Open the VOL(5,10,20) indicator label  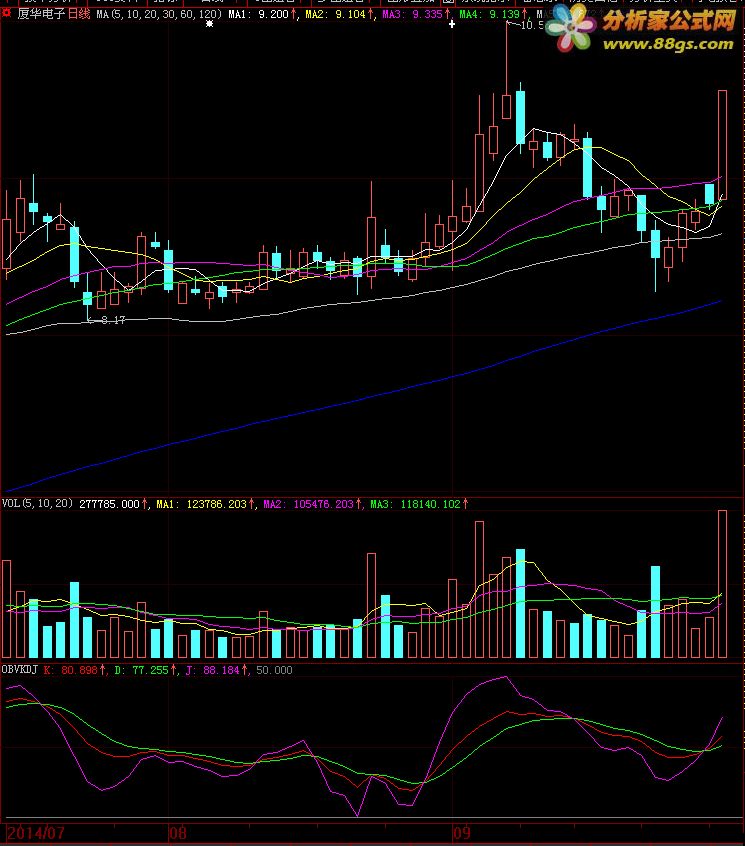pyautogui.click(x=37, y=503)
